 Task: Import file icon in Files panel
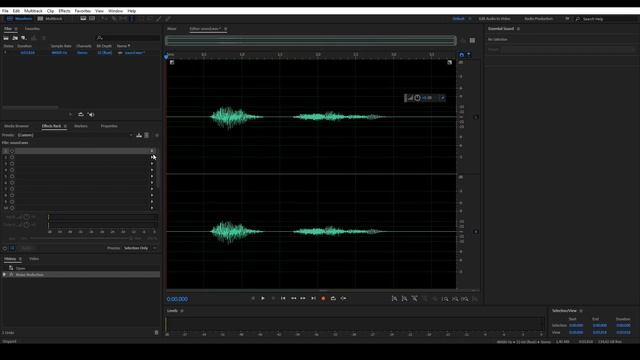point(15,38)
